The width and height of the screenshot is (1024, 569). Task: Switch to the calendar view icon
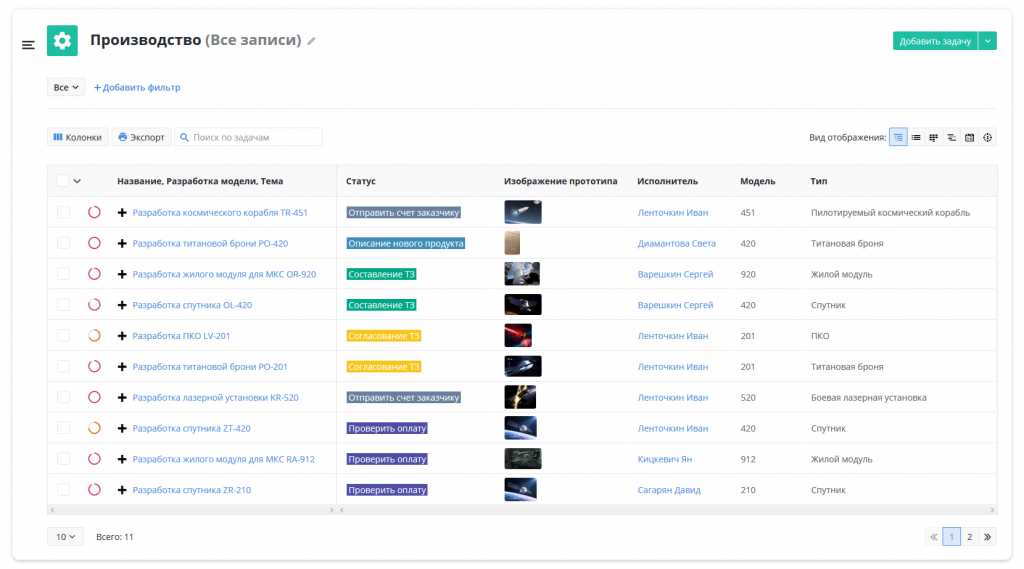969,137
